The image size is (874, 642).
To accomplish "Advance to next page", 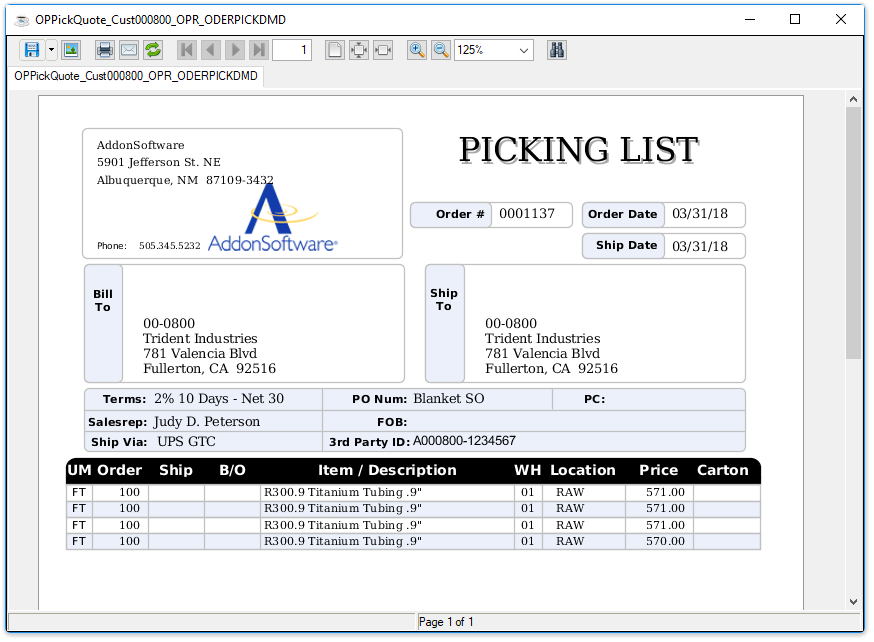I will tap(235, 50).
